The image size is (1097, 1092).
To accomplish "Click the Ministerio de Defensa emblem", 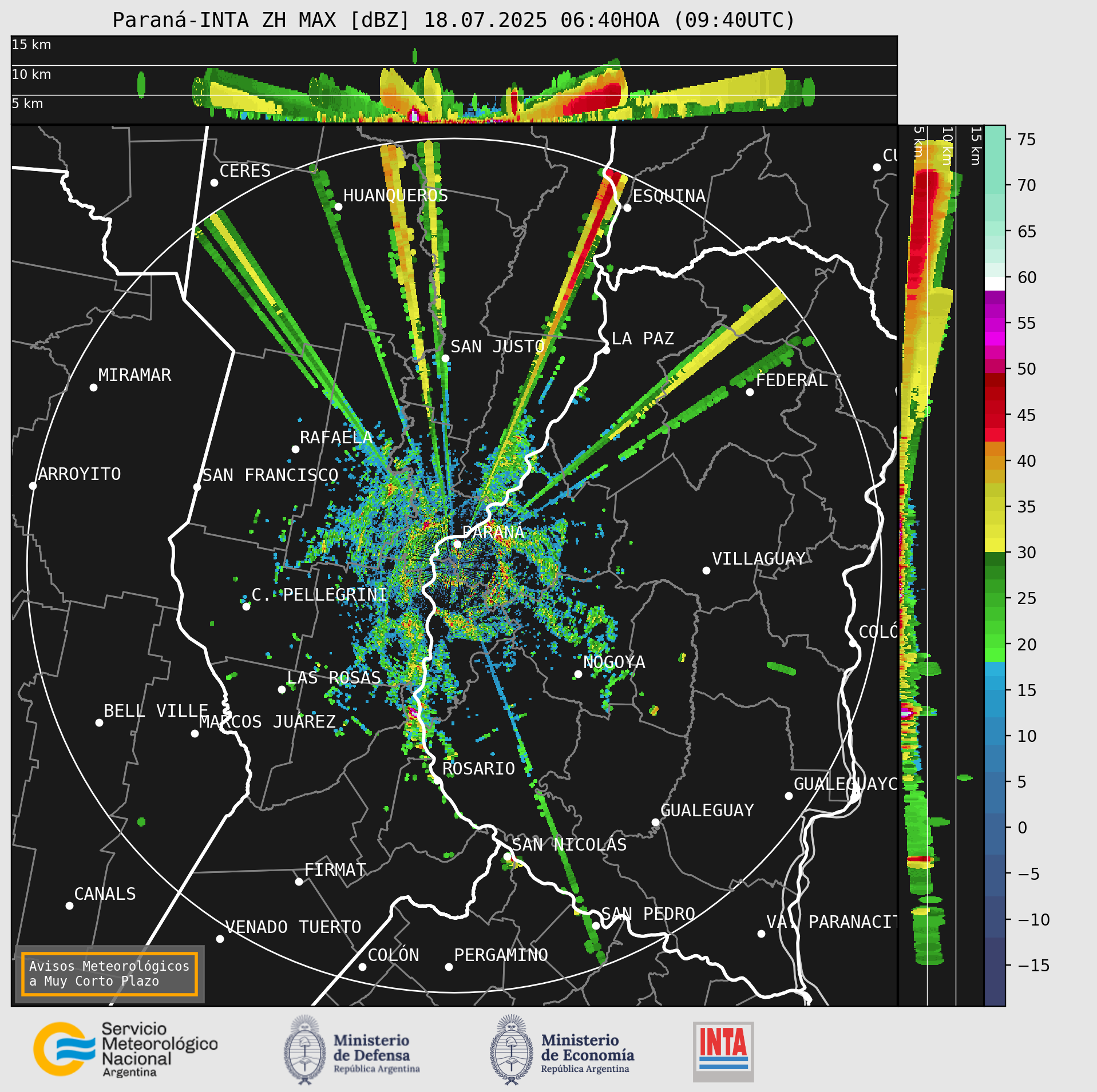I will pyautogui.click(x=304, y=1050).
